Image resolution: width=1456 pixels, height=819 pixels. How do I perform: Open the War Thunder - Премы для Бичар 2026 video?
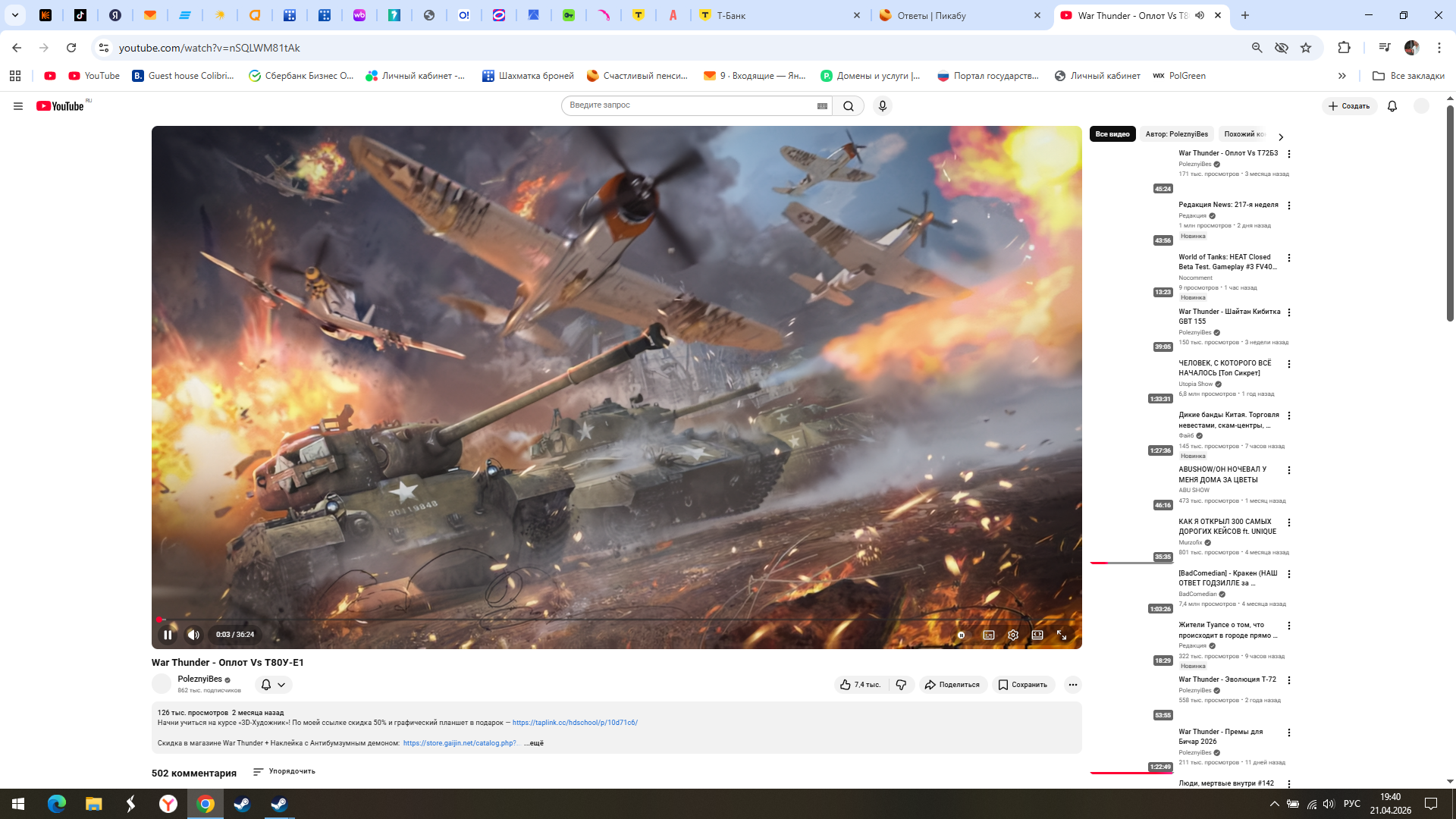(x=1221, y=736)
